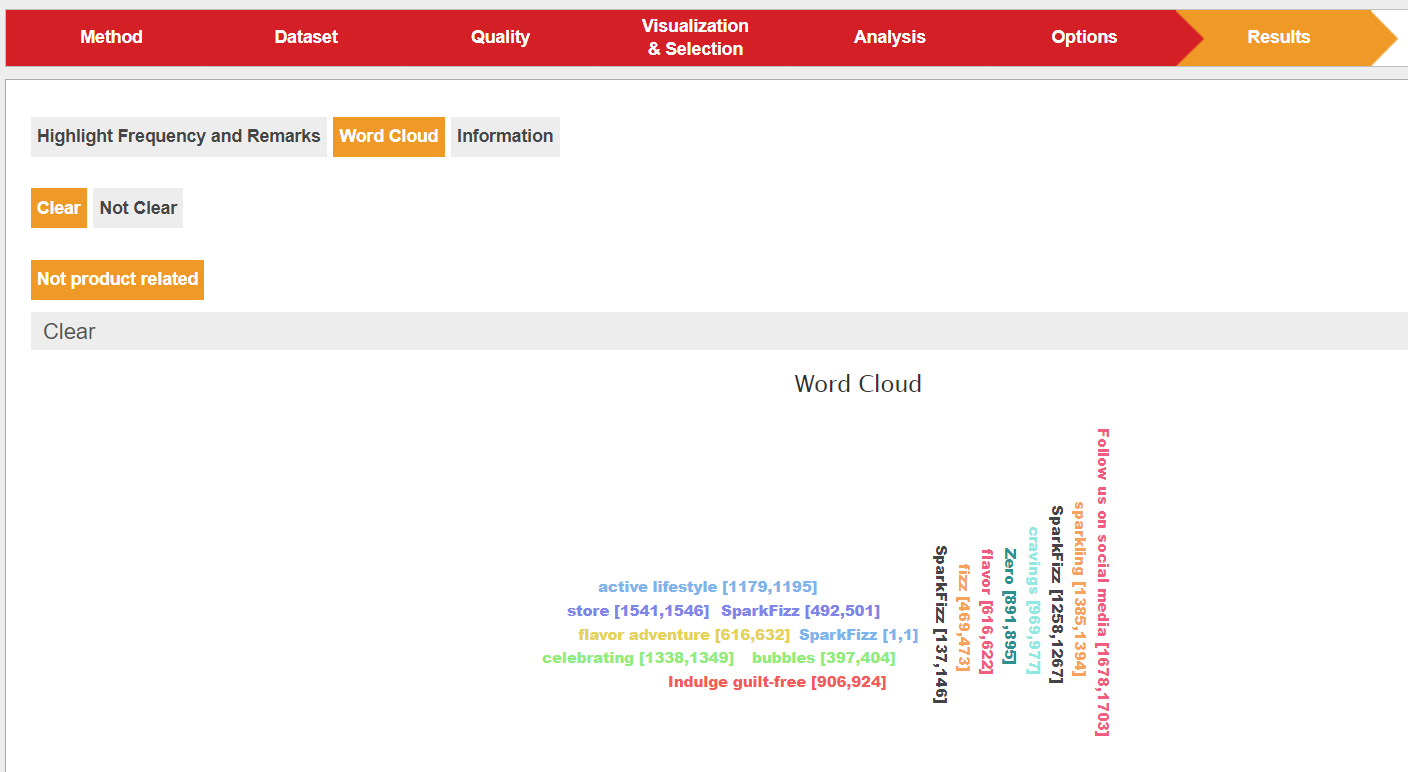
Task: Open the Dataset step
Action: 306,37
